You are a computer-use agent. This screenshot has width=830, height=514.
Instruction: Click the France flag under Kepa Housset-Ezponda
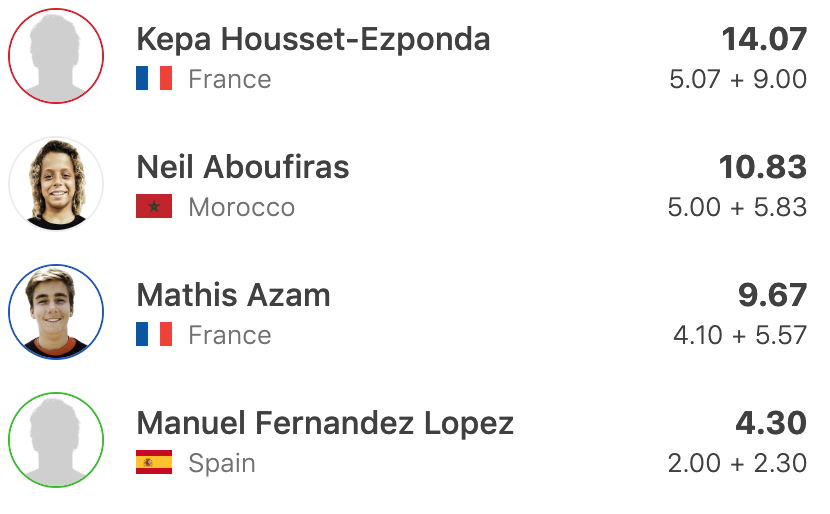pyautogui.click(x=154, y=79)
